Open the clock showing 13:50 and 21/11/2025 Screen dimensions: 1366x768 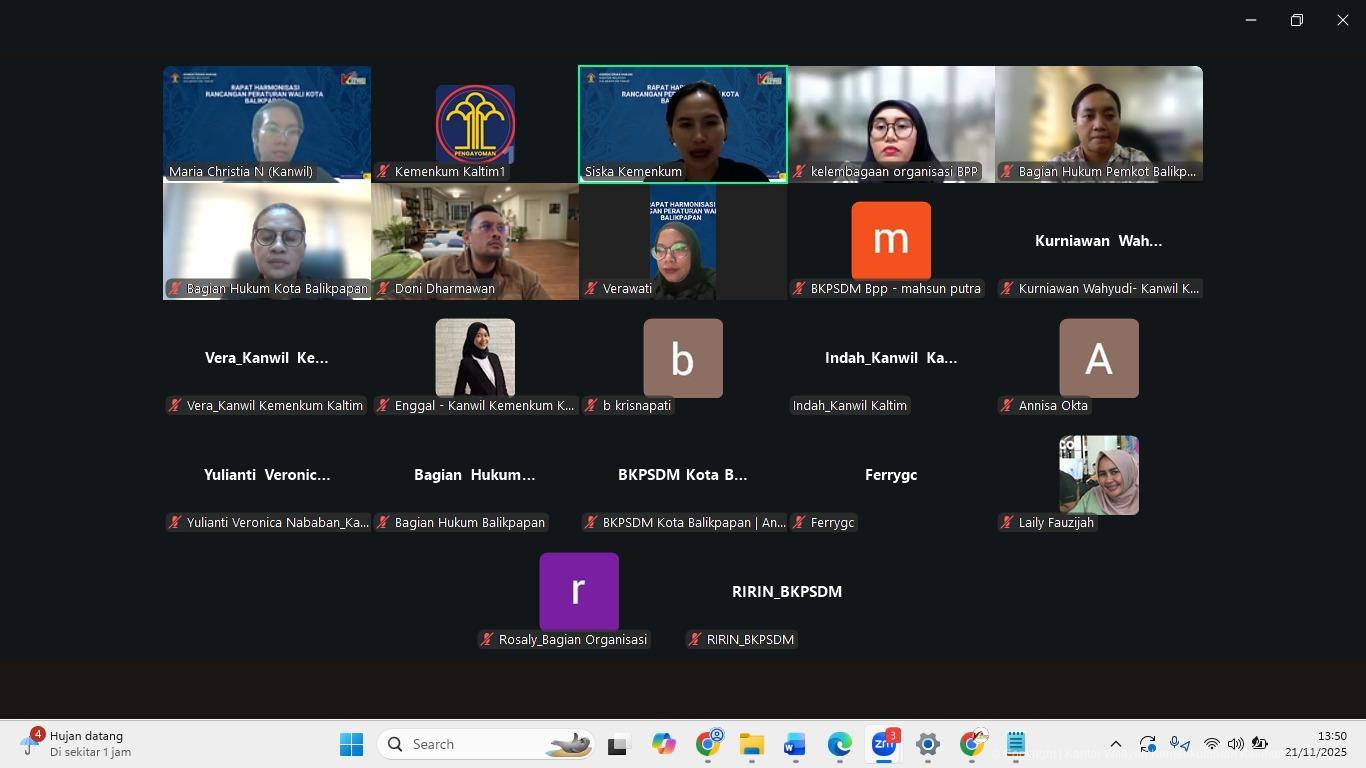click(x=1315, y=744)
